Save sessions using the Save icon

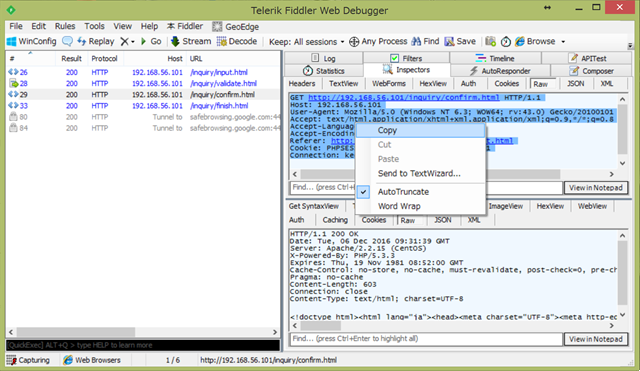tap(460, 41)
